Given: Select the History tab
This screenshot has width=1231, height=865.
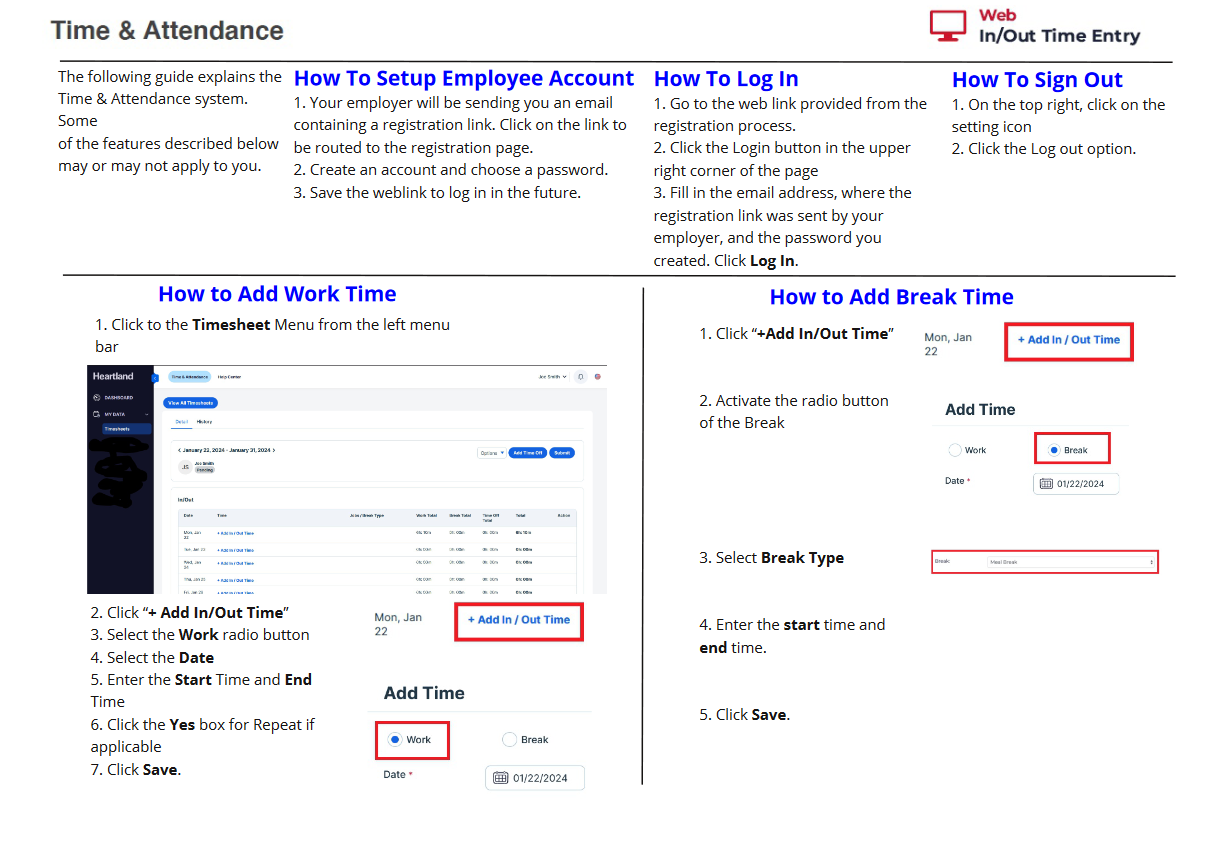Looking at the screenshot, I should [x=204, y=421].
